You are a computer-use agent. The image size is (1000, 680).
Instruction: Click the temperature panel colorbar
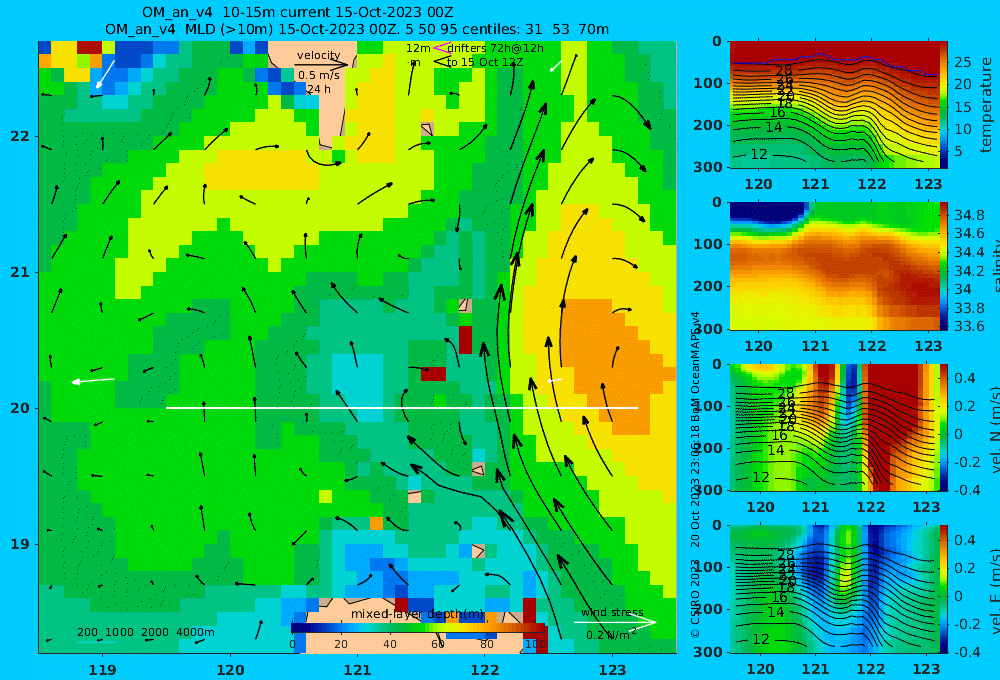(x=944, y=105)
